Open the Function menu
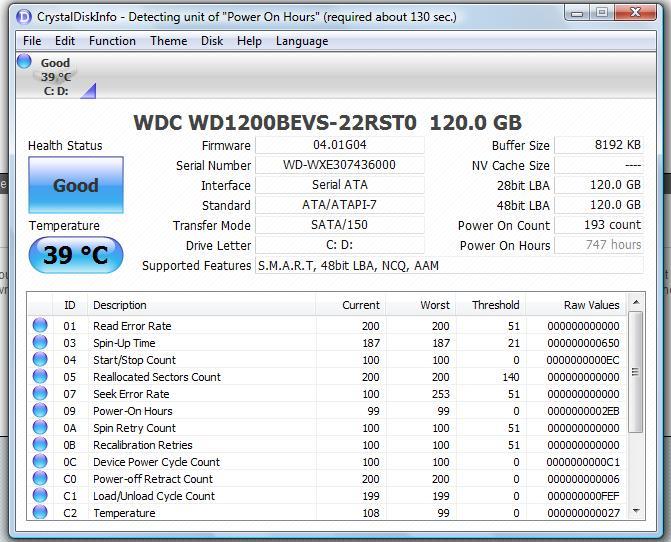This screenshot has width=671, height=542. [112, 41]
